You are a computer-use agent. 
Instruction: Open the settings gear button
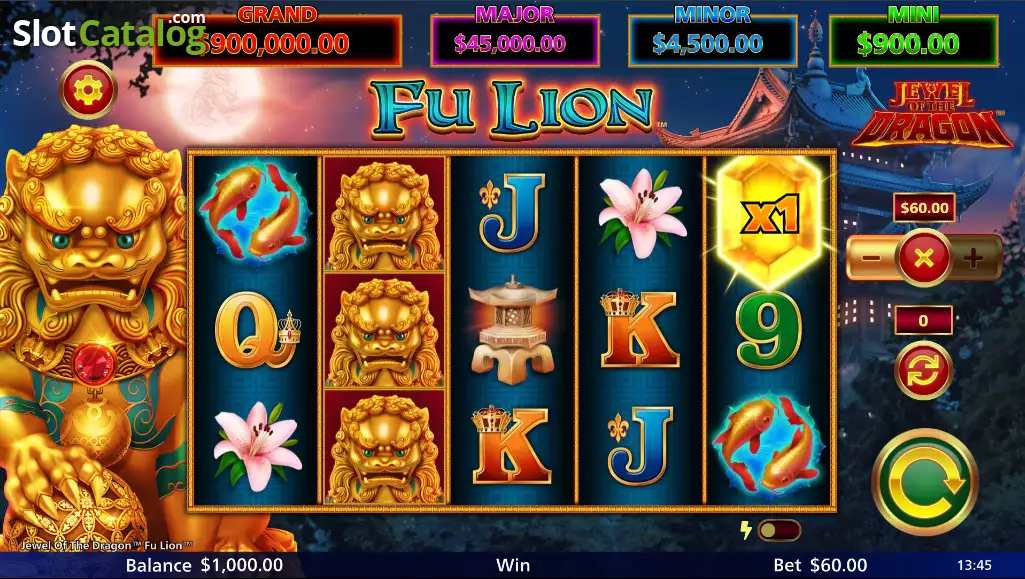88,90
